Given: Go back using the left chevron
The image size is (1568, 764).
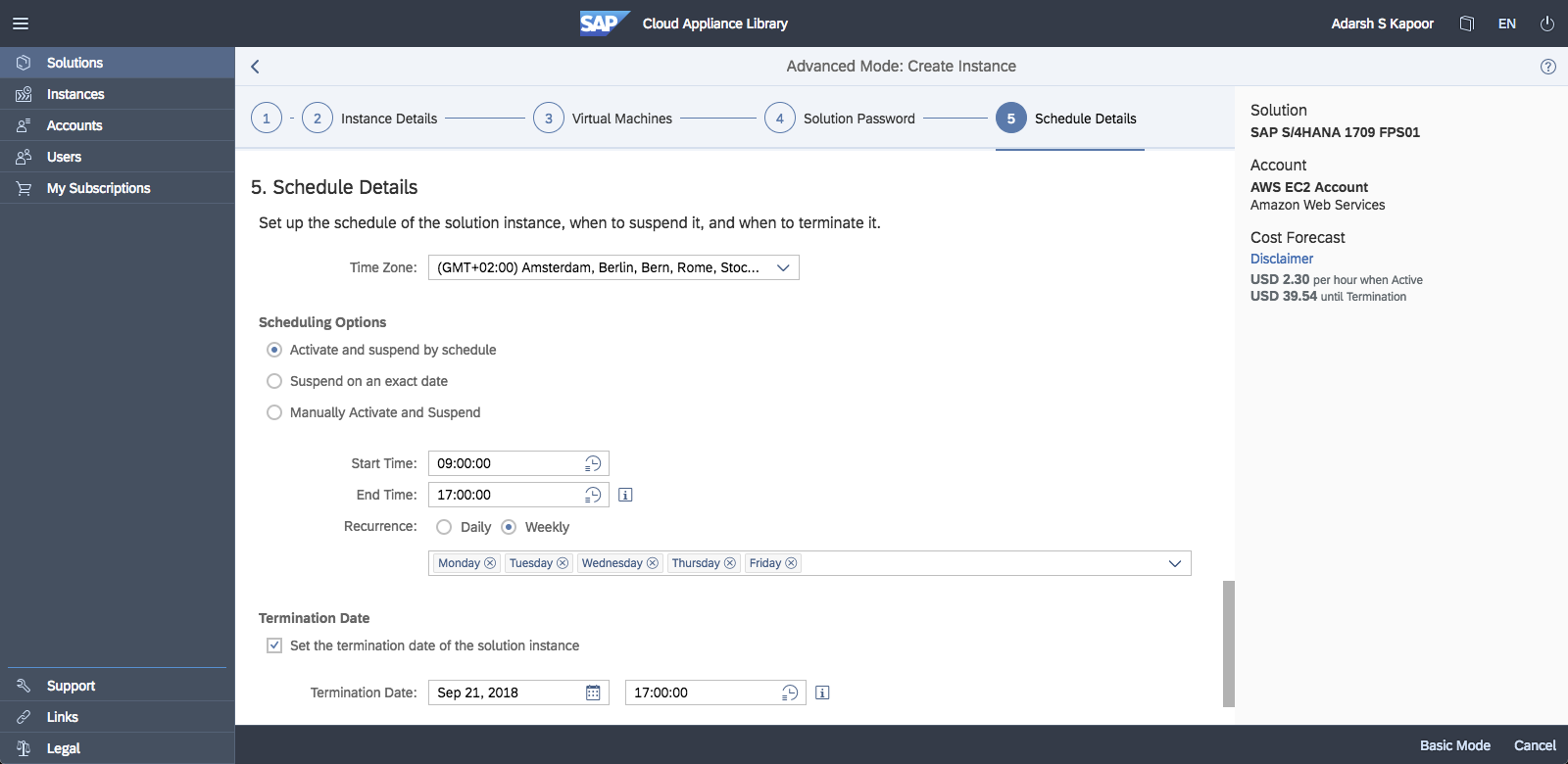Looking at the screenshot, I should click(255, 67).
